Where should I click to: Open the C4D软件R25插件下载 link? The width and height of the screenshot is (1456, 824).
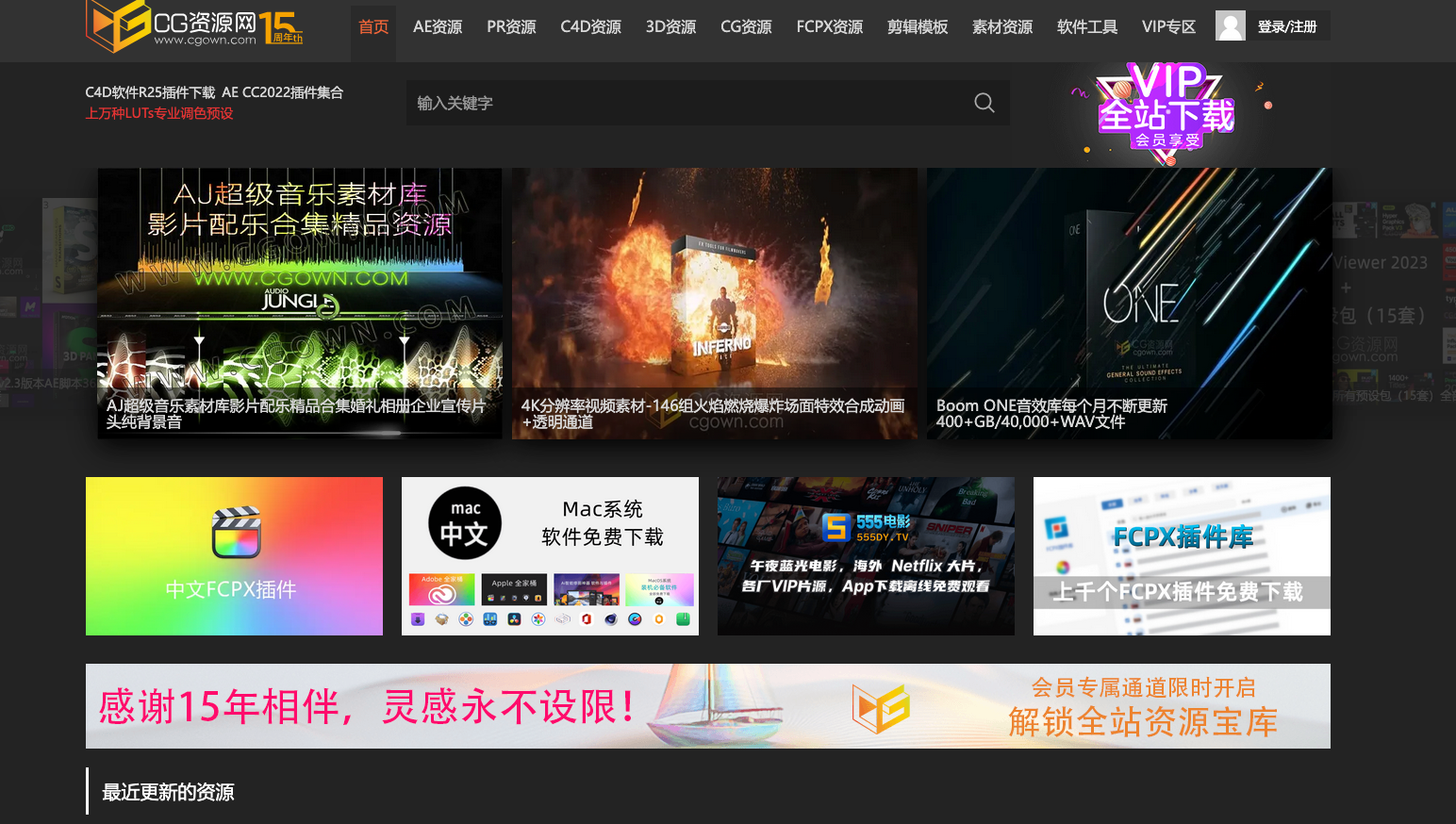click(150, 92)
